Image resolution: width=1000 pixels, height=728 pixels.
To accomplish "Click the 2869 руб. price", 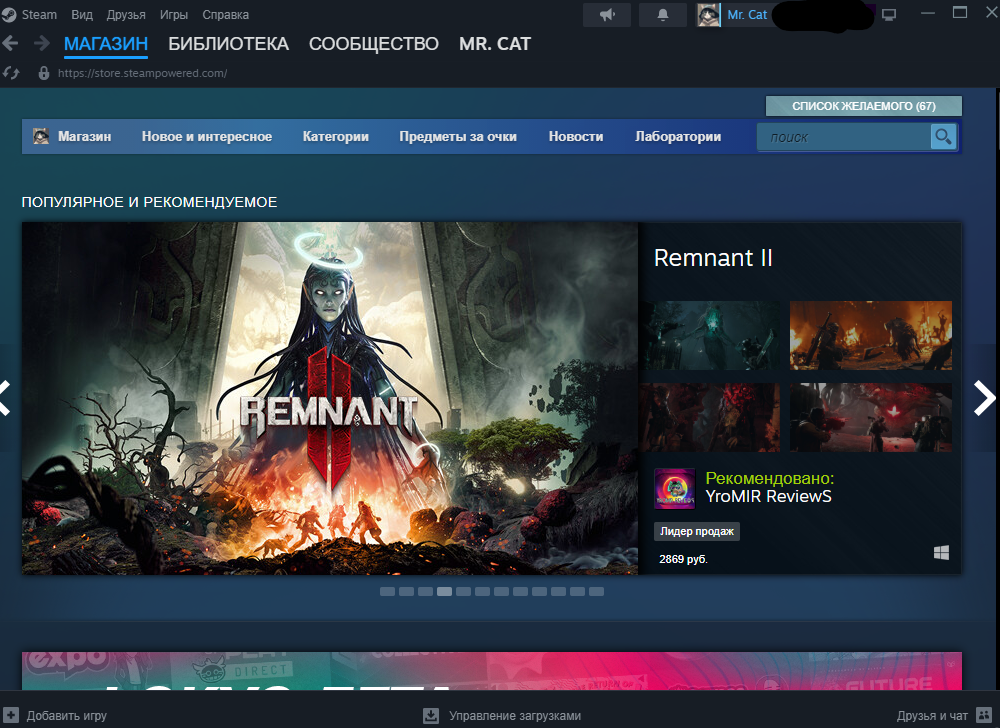I will pyautogui.click(x=683, y=559).
